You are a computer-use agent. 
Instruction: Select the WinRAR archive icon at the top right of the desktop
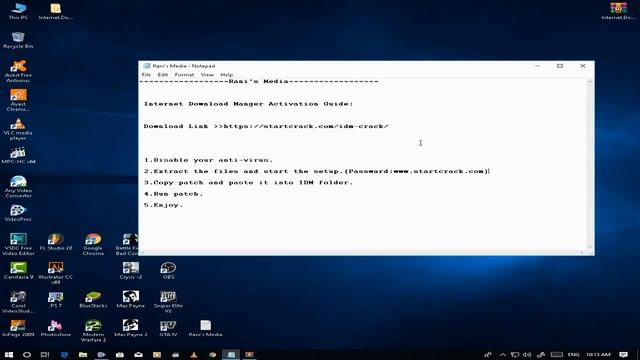(618, 11)
